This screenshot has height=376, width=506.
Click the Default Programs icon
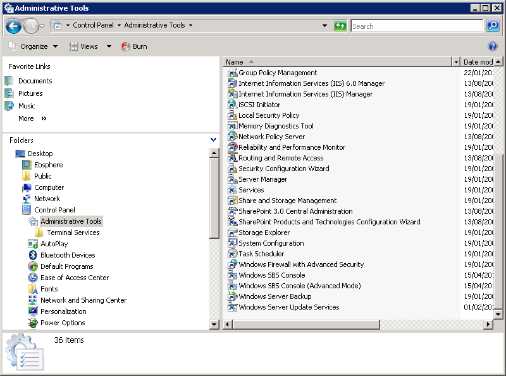[x=33, y=266]
